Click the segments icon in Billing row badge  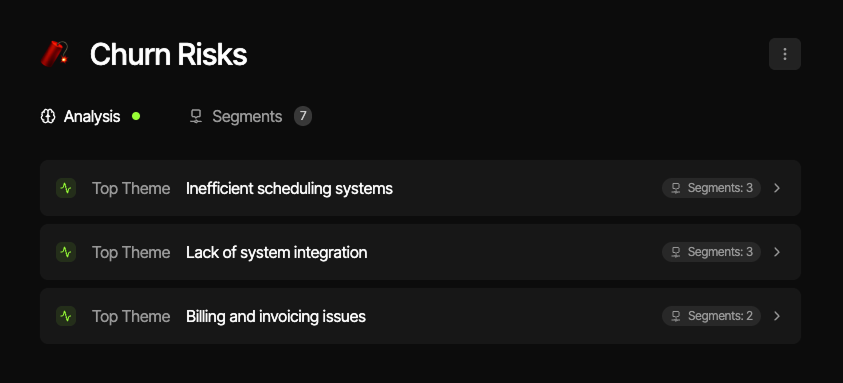pos(677,316)
